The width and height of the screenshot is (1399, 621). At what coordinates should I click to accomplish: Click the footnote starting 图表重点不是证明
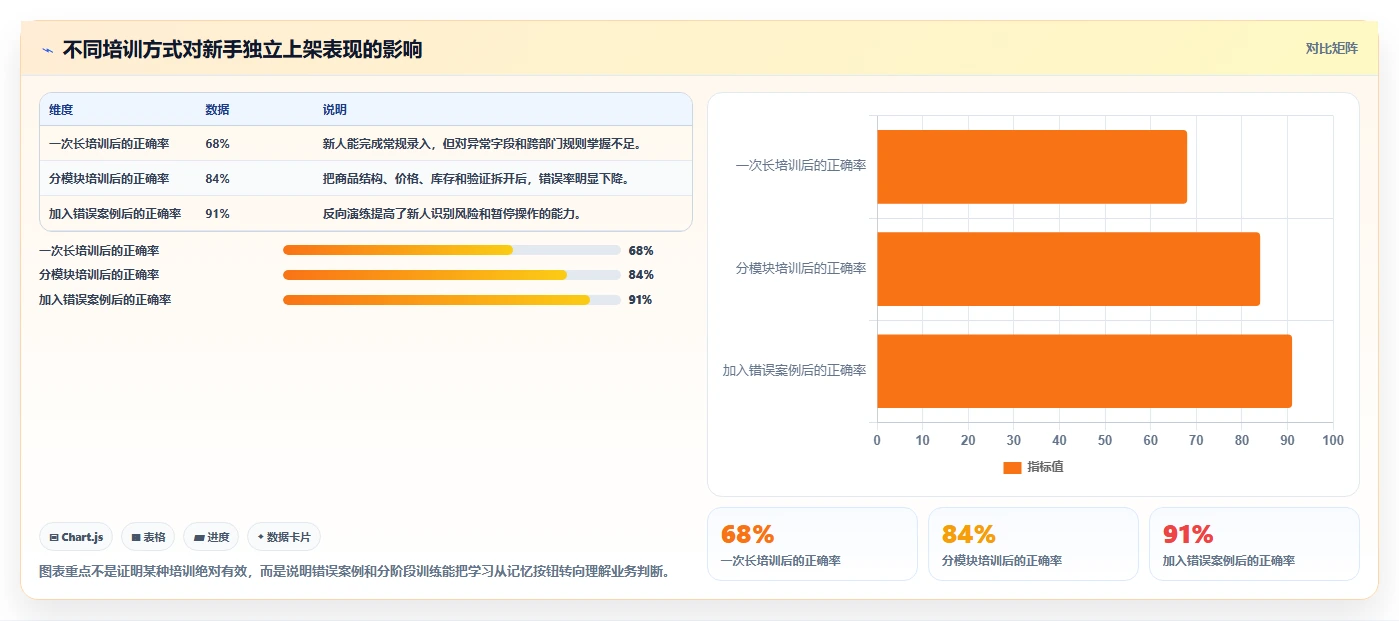(354, 572)
